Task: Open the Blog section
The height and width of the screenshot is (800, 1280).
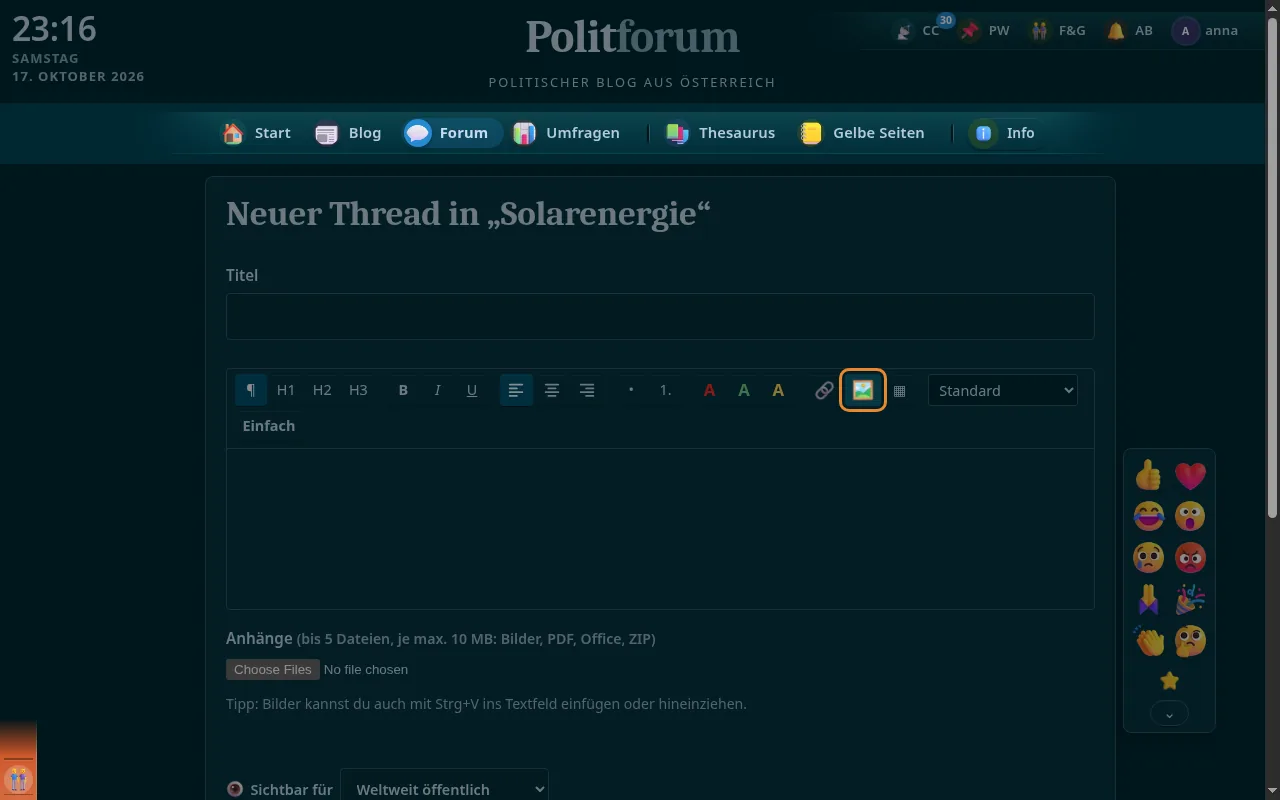Action: click(348, 133)
